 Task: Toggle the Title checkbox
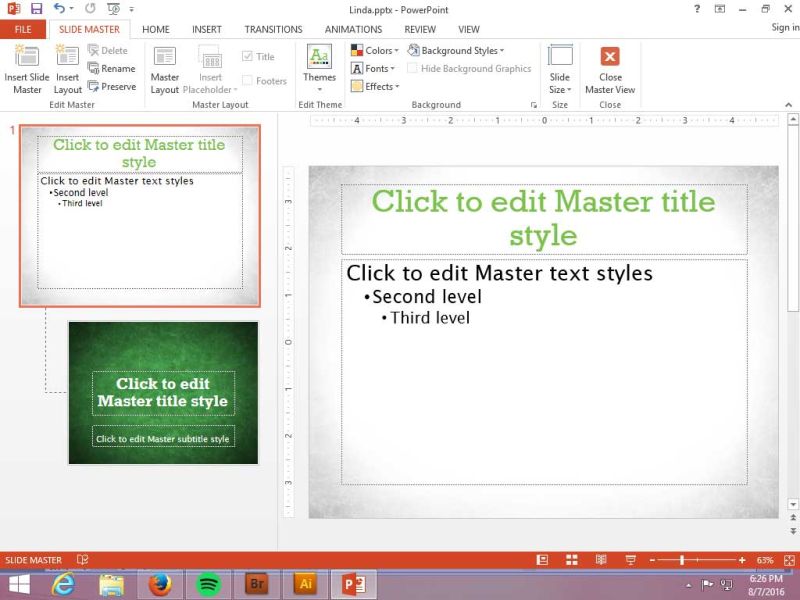pyautogui.click(x=246, y=55)
